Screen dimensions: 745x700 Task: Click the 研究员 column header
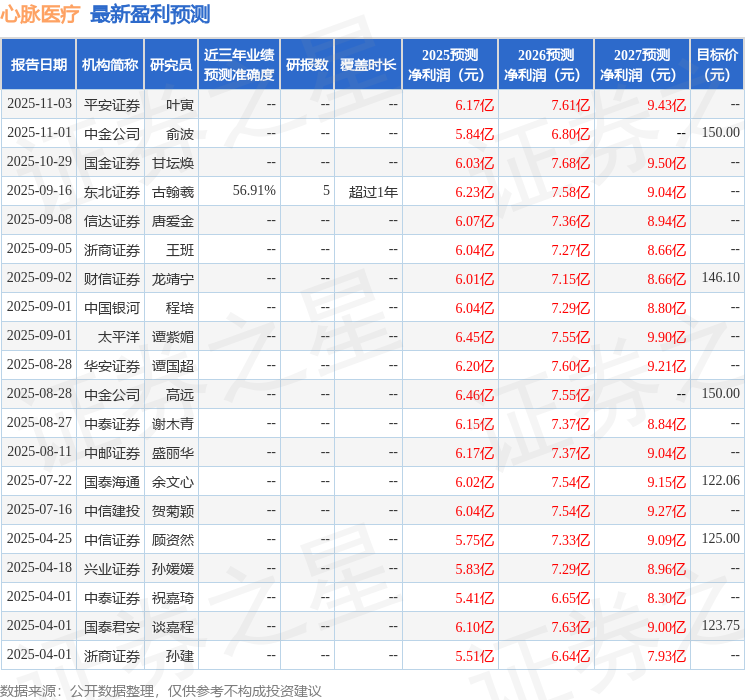[x=171, y=65]
